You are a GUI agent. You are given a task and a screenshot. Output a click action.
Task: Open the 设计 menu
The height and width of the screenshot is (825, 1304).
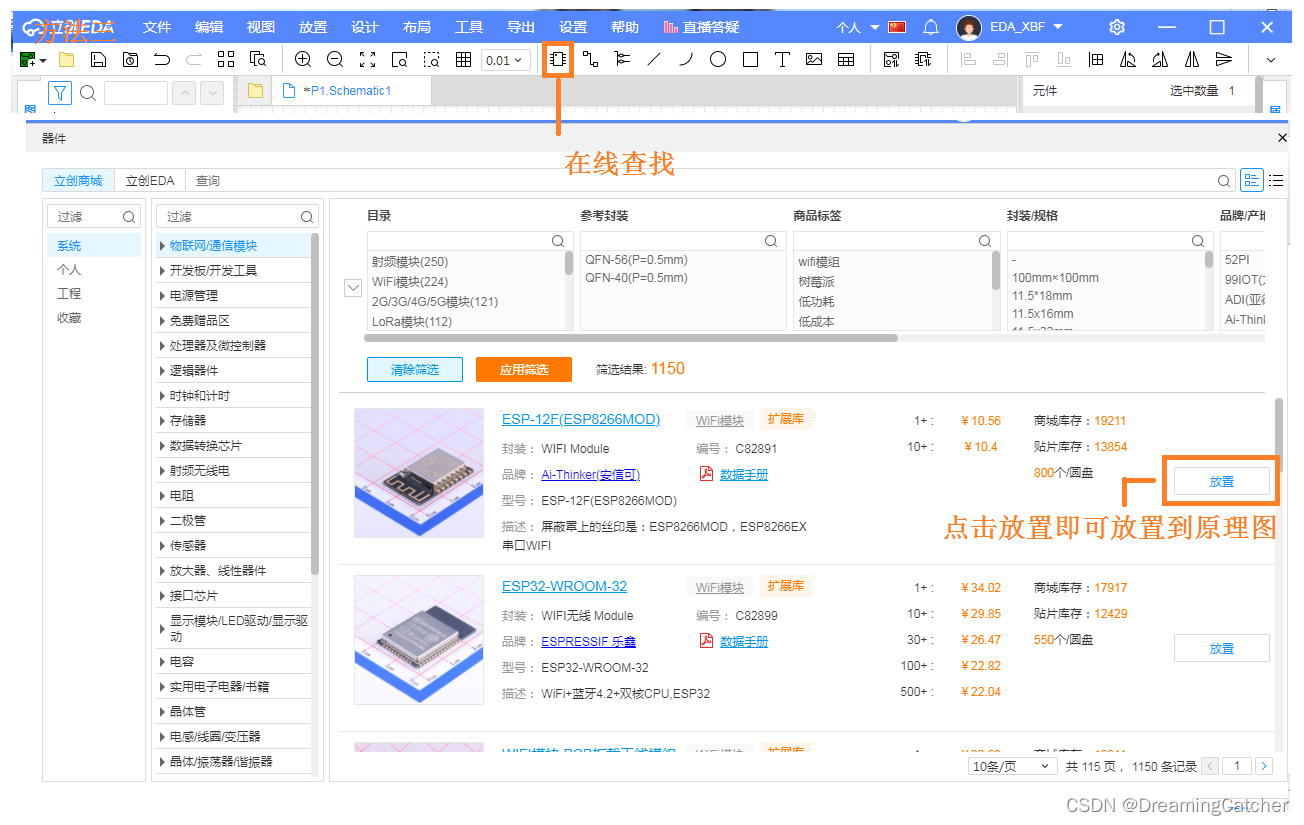(365, 27)
